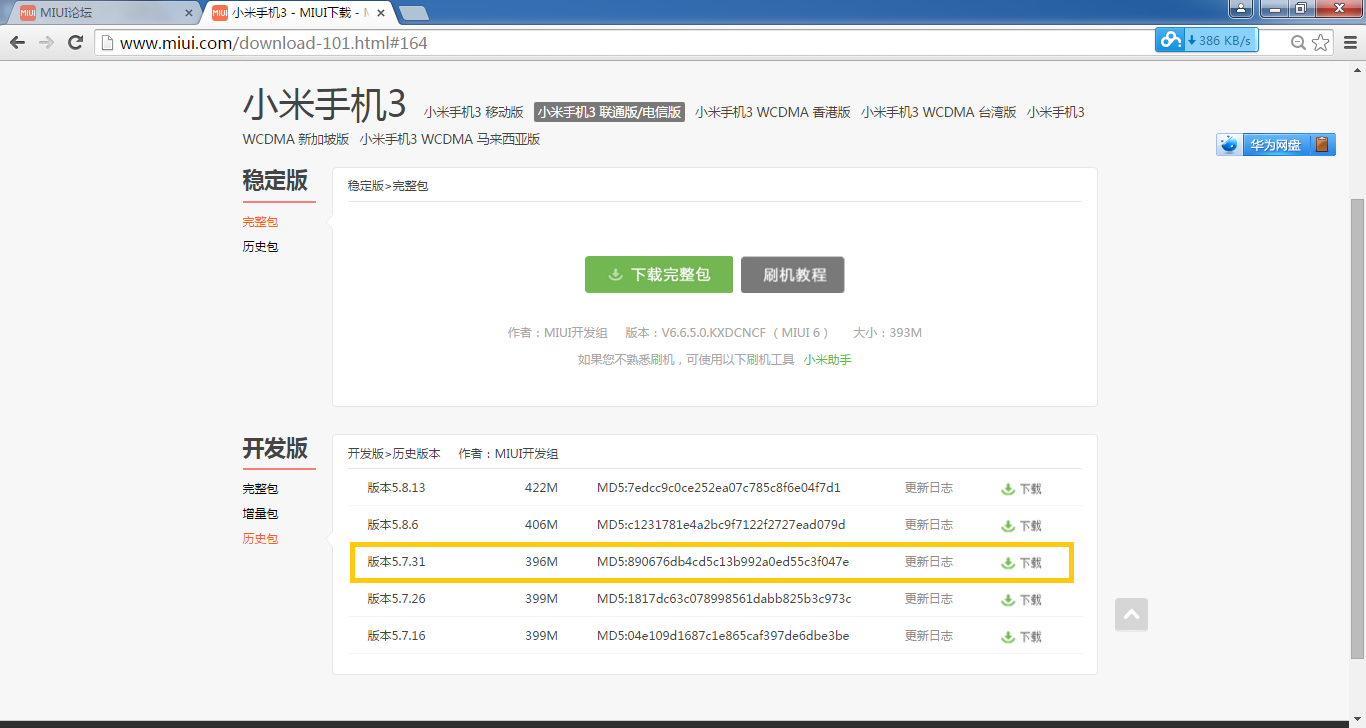Open 更新日志 for 版本5.8.13
The image size is (1366, 728).
click(x=929, y=488)
